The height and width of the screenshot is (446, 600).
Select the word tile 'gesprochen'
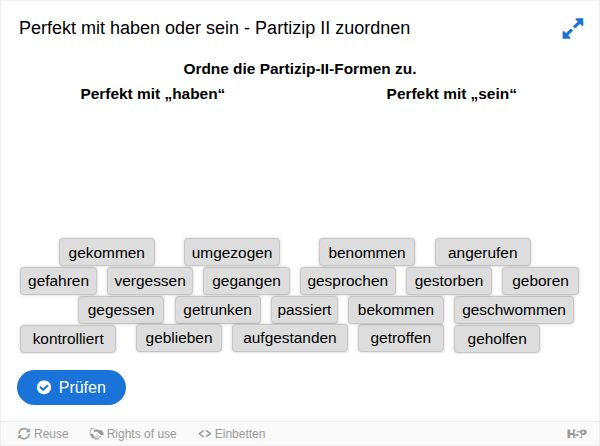tap(348, 281)
